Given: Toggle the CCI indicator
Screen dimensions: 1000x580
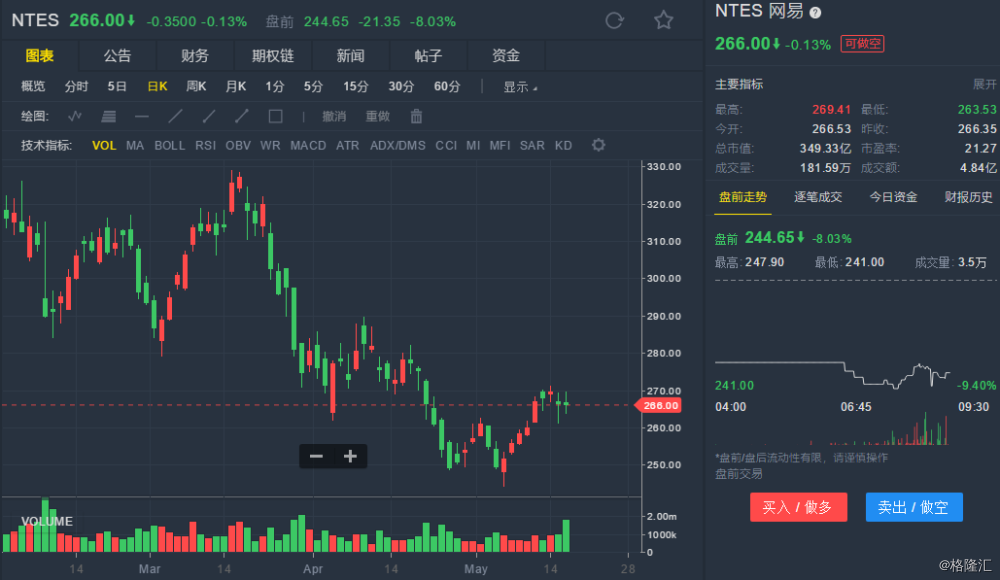Looking at the screenshot, I should point(446,145).
